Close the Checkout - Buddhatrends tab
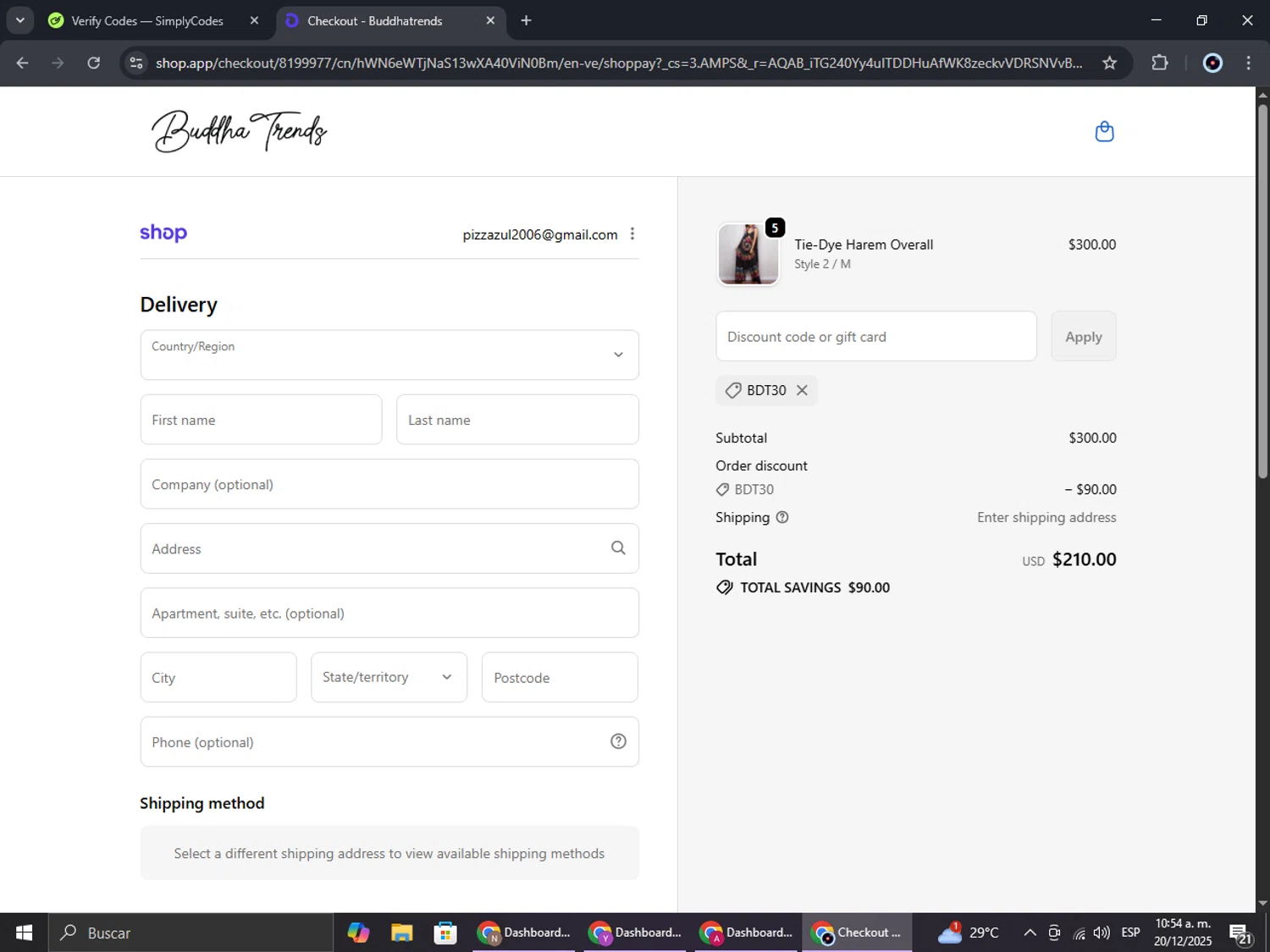Image resolution: width=1270 pixels, height=952 pixels. tap(490, 20)
